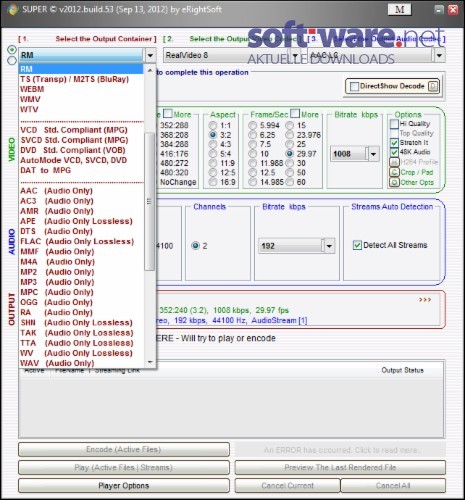This screenshot has height=500, width=465.
Task: Tick the More checkbox beside Frame/Sec
Action: (295, 114)
